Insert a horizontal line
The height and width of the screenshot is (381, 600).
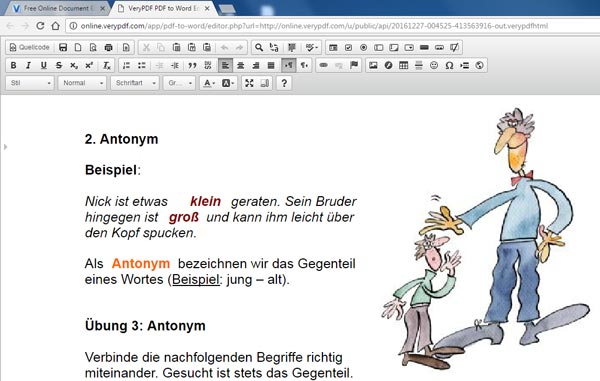click(x=419, y=65)
